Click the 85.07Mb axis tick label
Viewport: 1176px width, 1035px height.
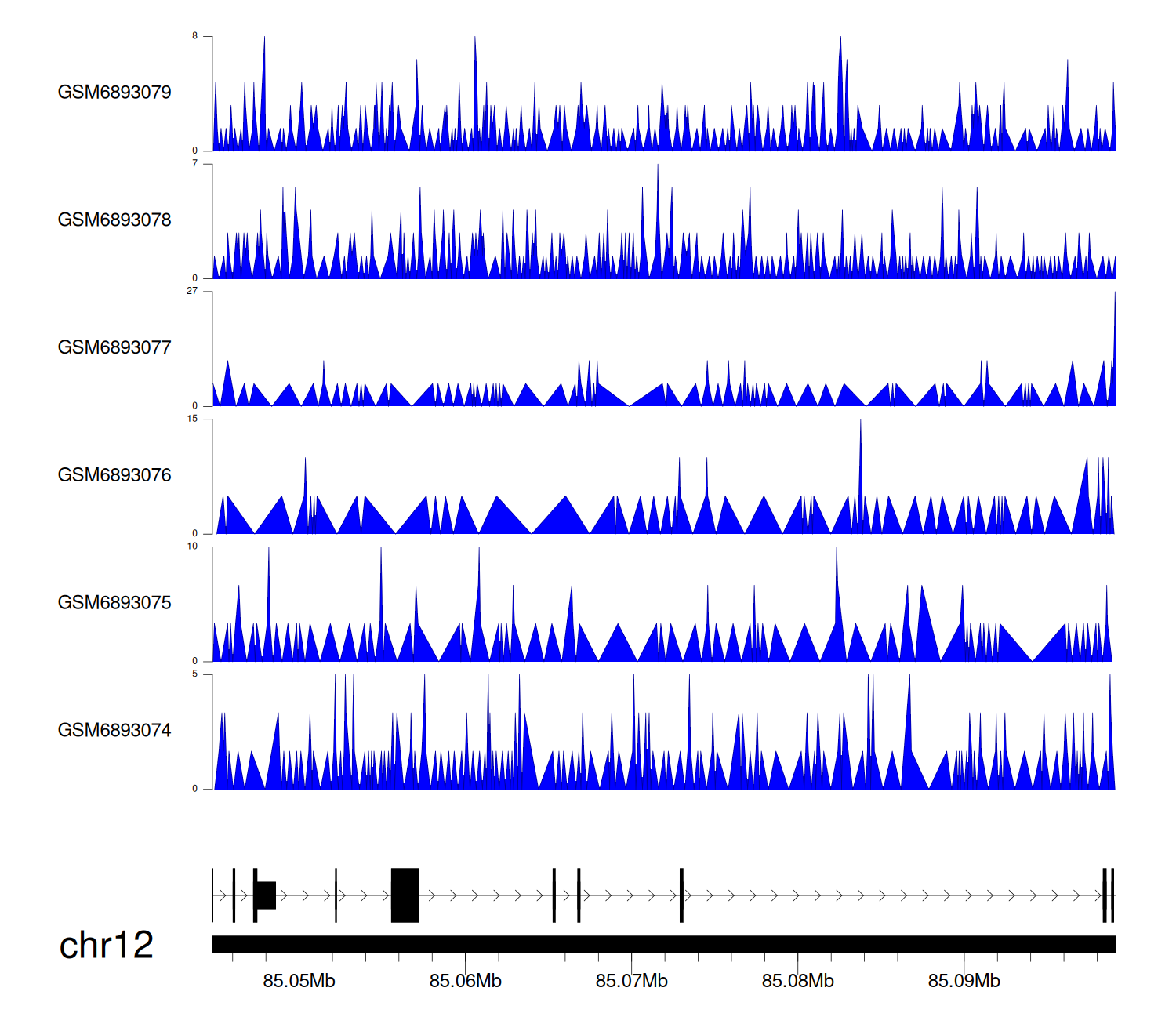631,982
